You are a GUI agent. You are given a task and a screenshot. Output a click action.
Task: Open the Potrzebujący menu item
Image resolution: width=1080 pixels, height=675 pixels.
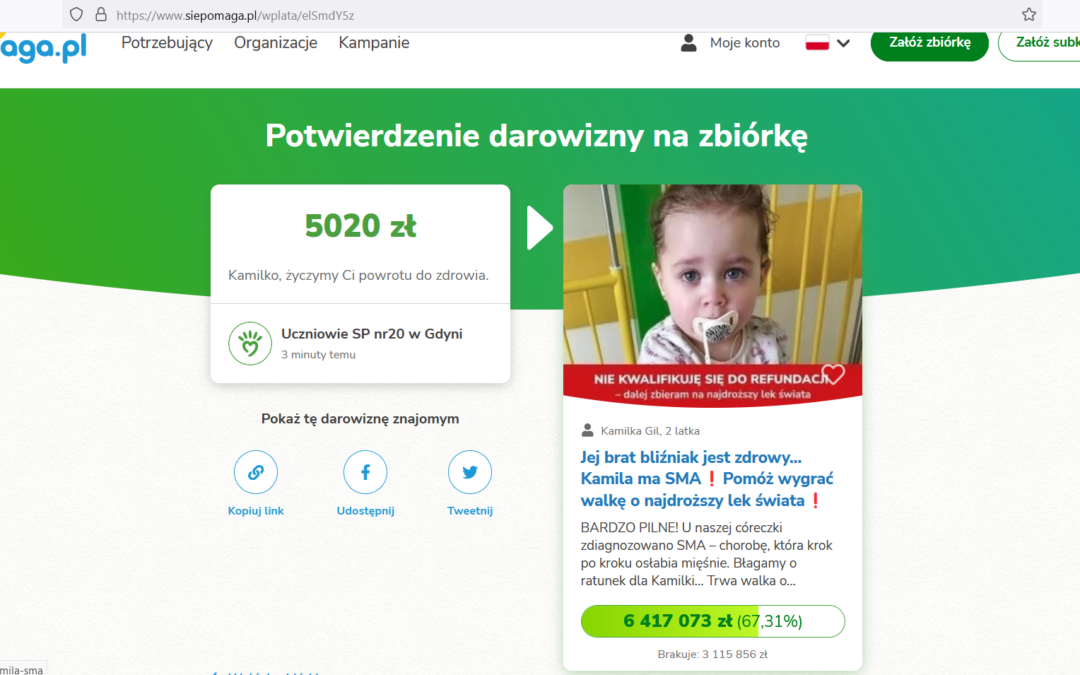(167, 43)
